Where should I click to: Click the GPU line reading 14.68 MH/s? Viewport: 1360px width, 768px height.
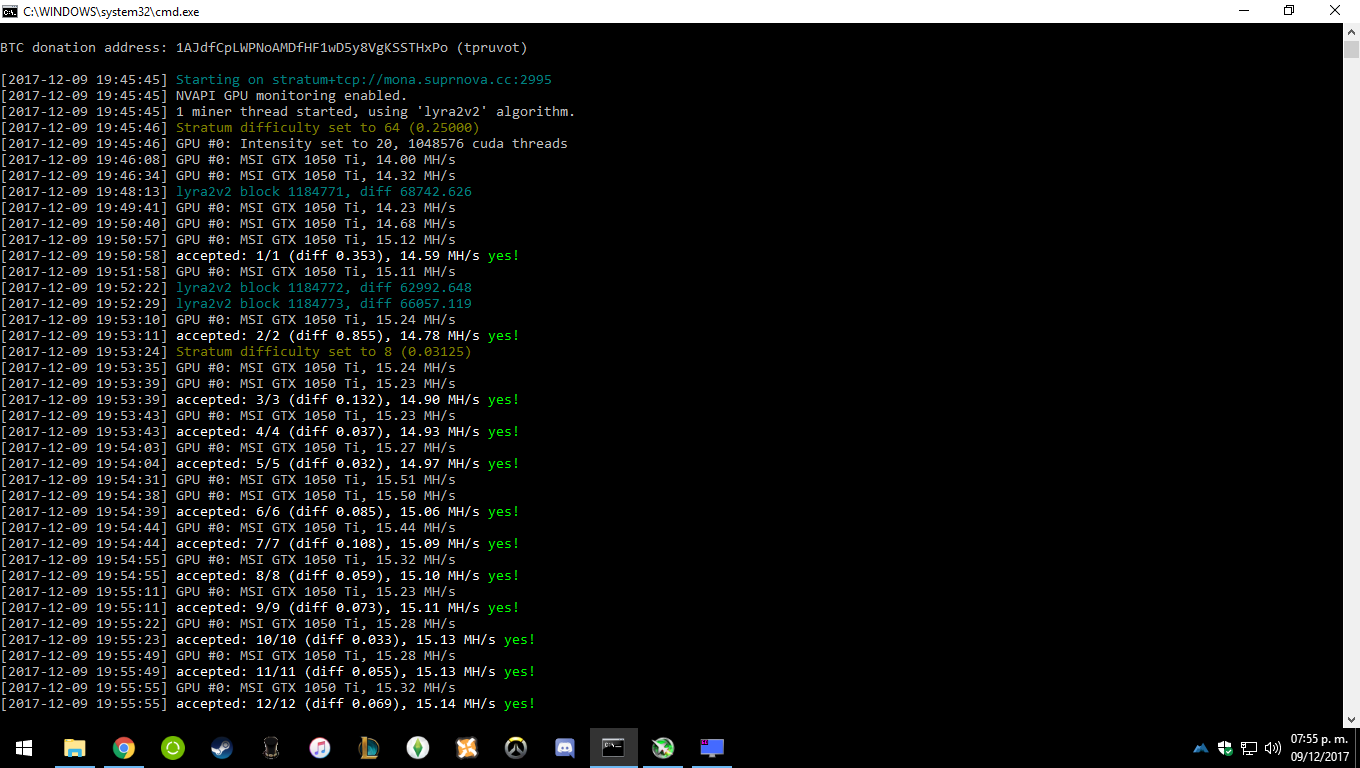228,224
